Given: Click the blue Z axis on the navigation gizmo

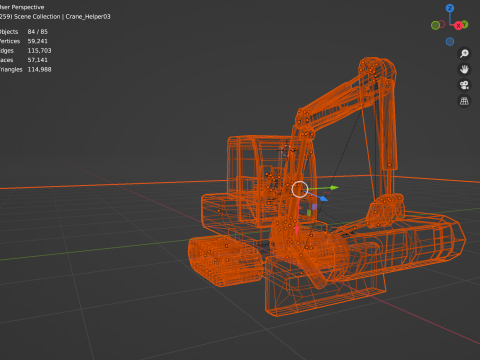Looking at the screenshot, I should (450, 8).
